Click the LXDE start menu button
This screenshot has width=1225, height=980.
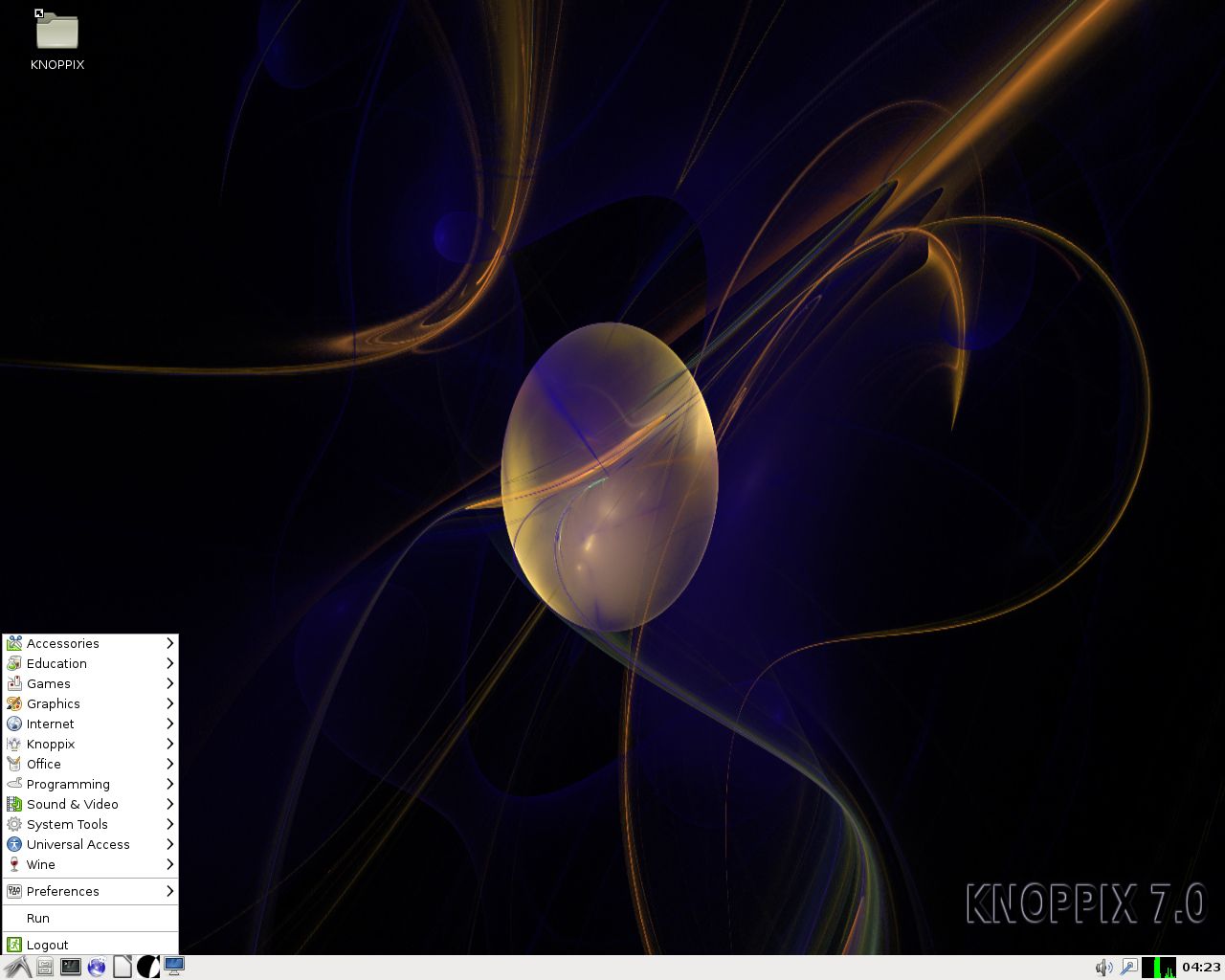tap(17, 967)
